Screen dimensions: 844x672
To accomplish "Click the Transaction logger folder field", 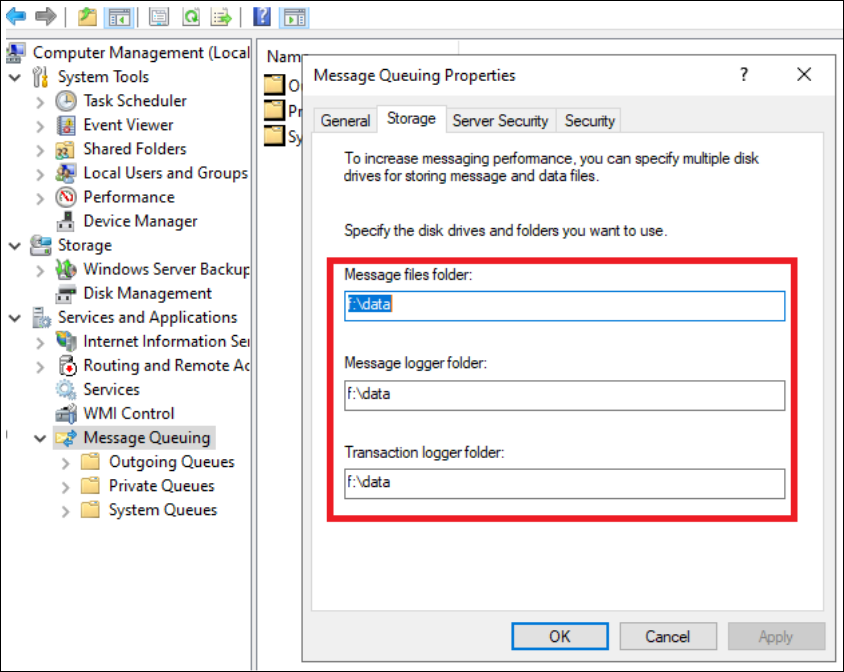I will coord(564,482).
